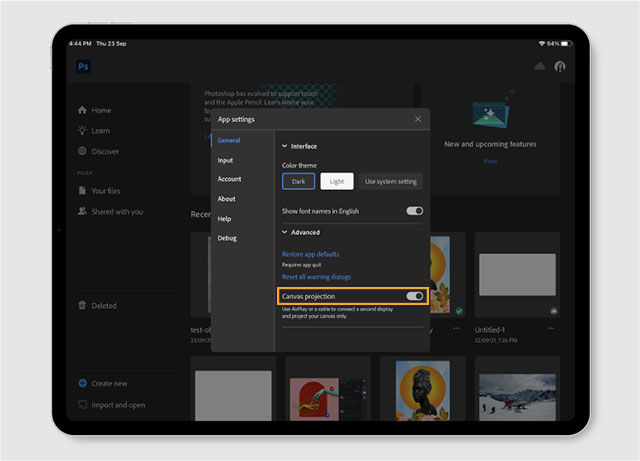Screen dimensions: 640x461
Task: Open the bottom-left gray document thumbnail
Action: pos(233,396)
